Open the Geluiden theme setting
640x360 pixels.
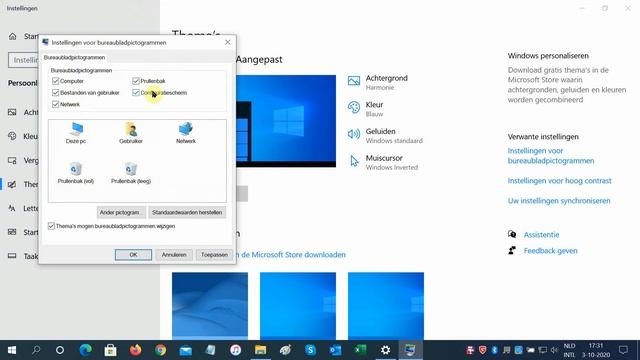(385, 136)
